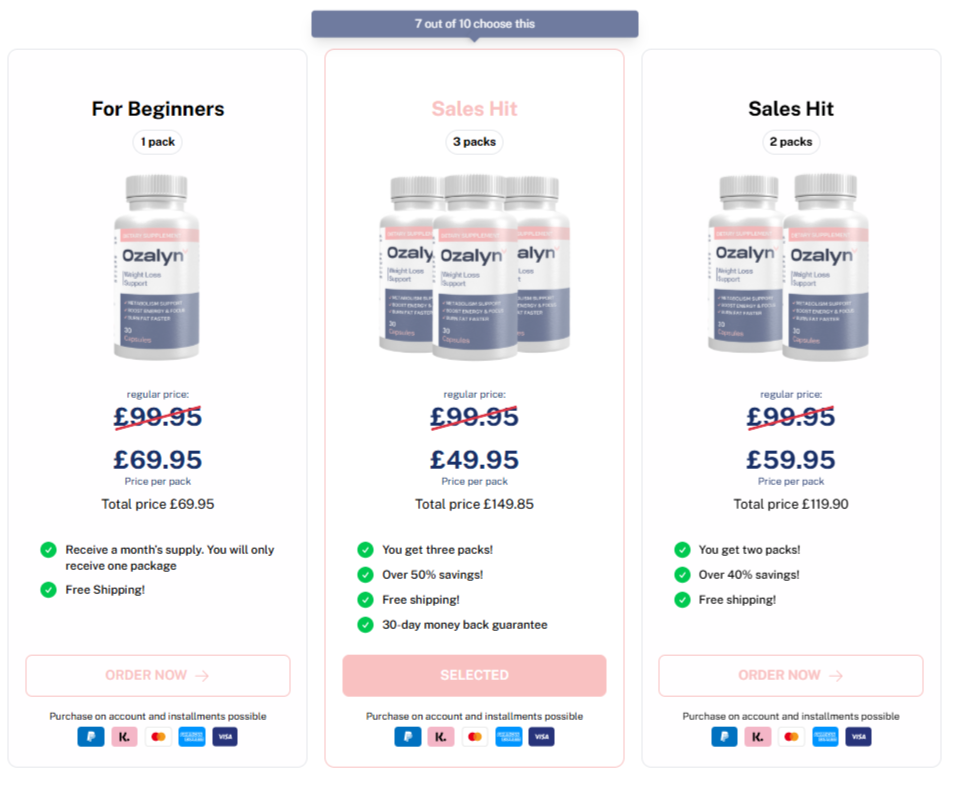Click ORDER NOW in the 2-pack column
The height and width of the screenshot is (786, 958).
pos(790,675)
